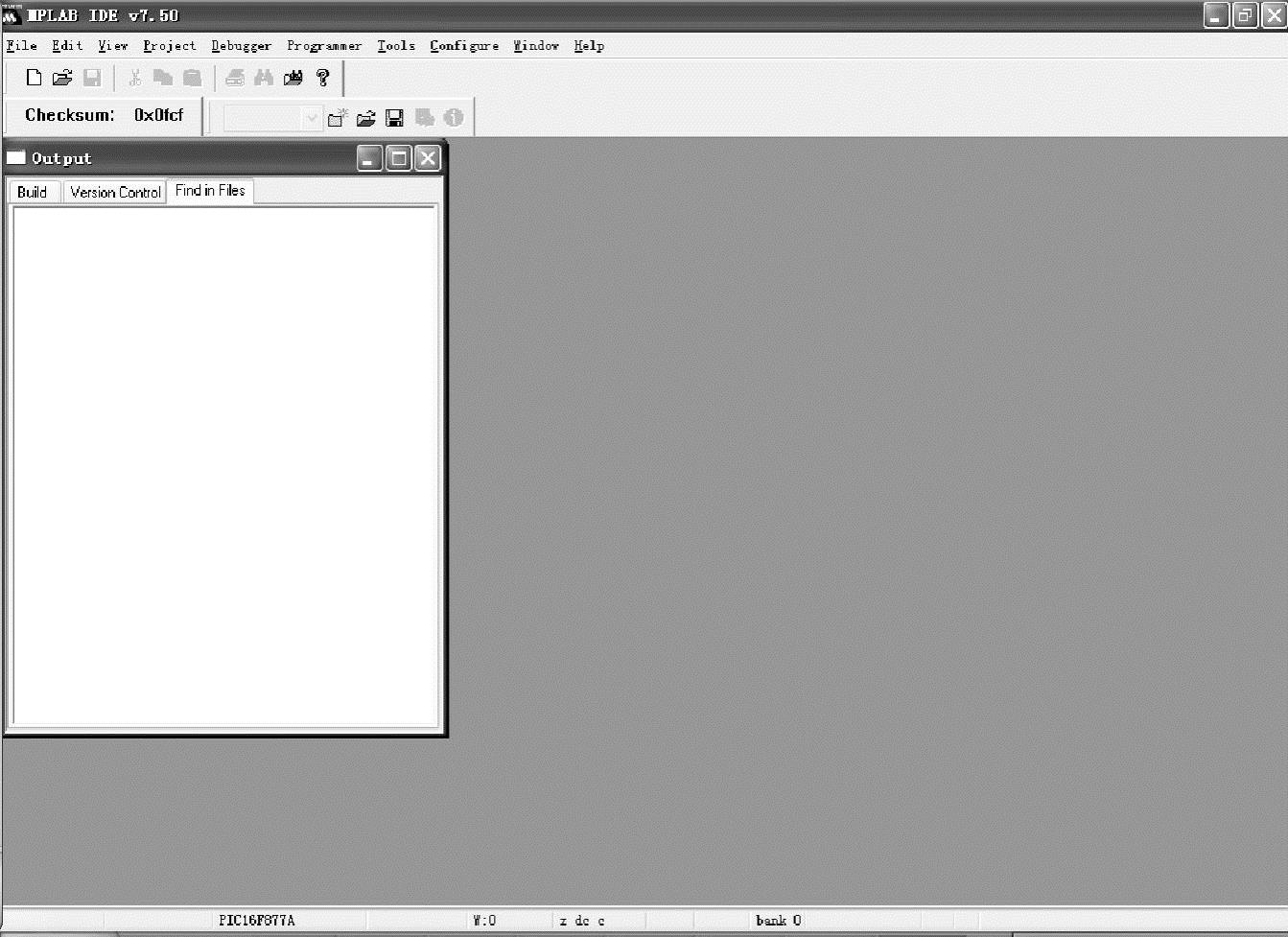Open the Programmer menu
The height and width of the screenshot is (937, 1288).
click(324, 45)
